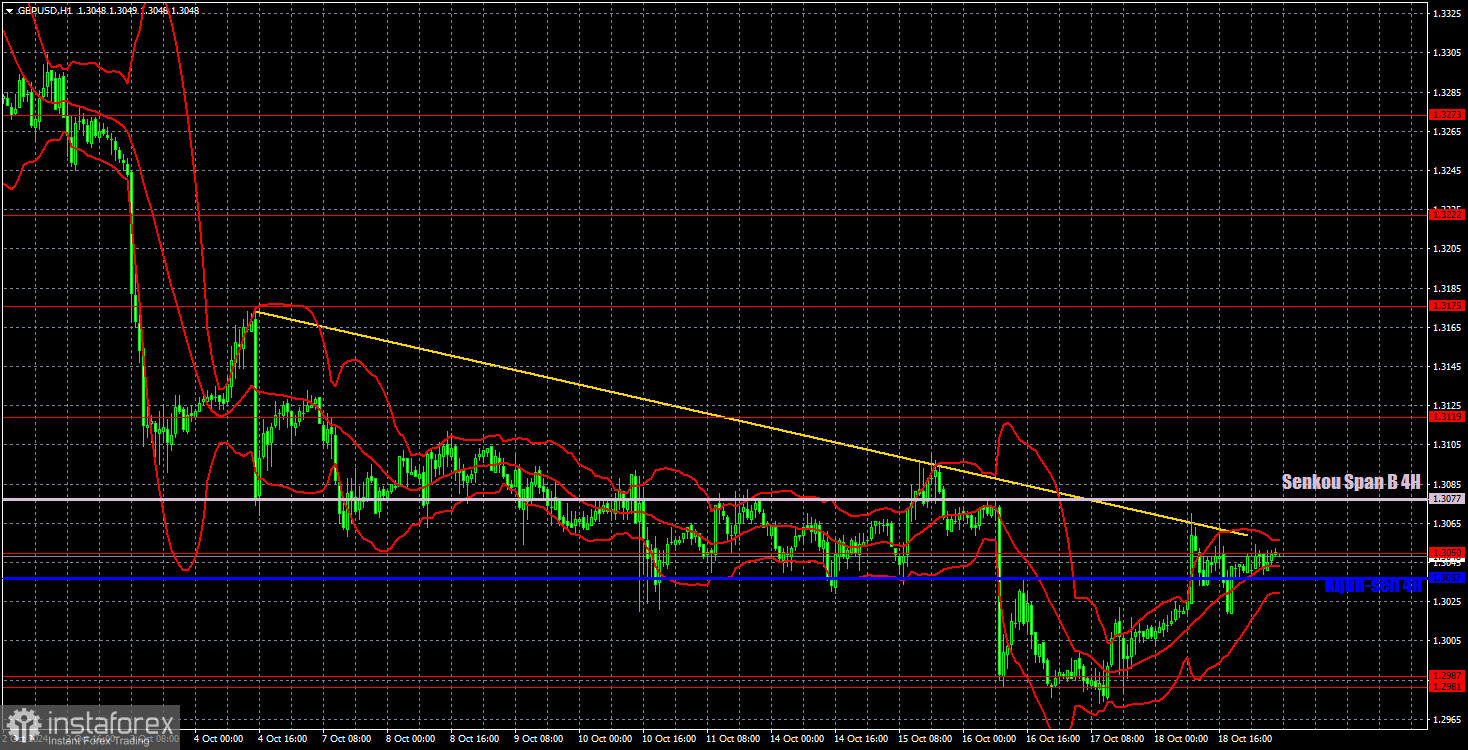
Task: Click the 1.2965 price scale value
Action: point(1448,719)
